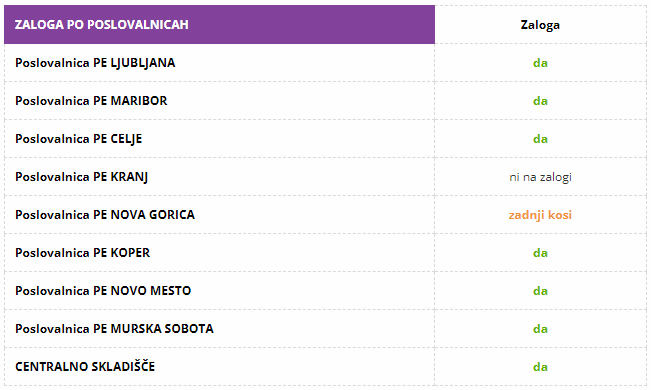Screen dimensions: 651x390
Task: Click the 'da' stock status for Maribor
Action: [540, 101]
